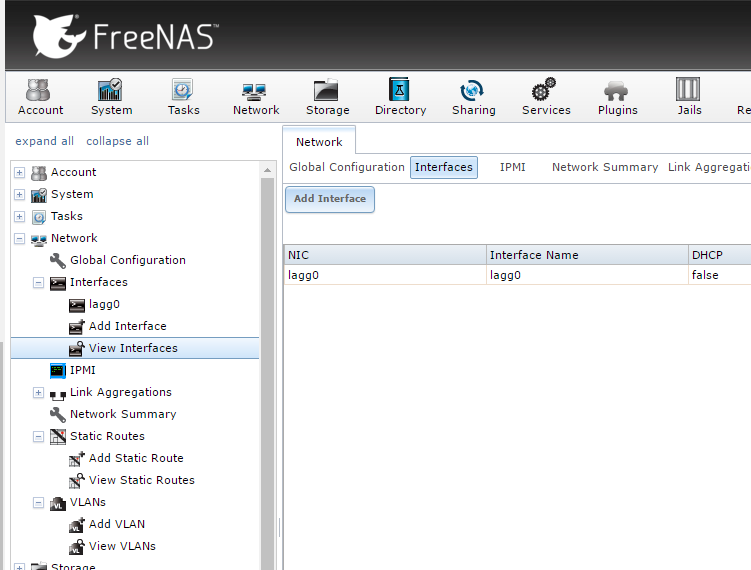This screenshot has height=570, width=751.
Task: Click the expand all link
Action: coord(44,141)
